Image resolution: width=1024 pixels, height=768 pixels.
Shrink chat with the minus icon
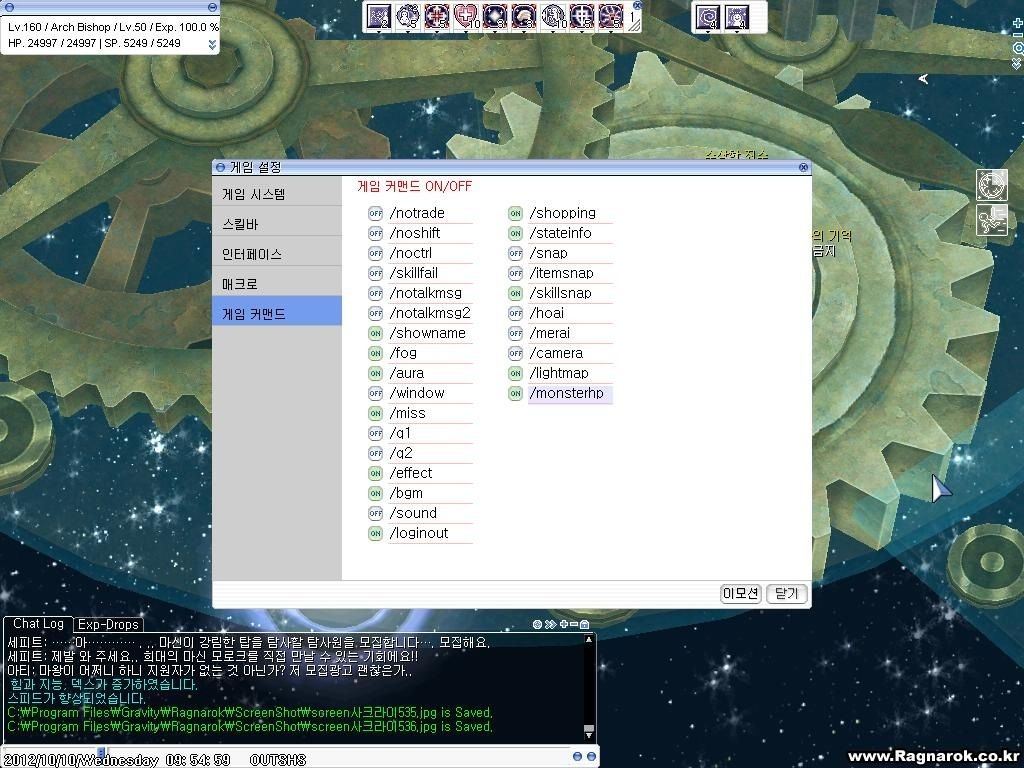[x=574, y=624]
